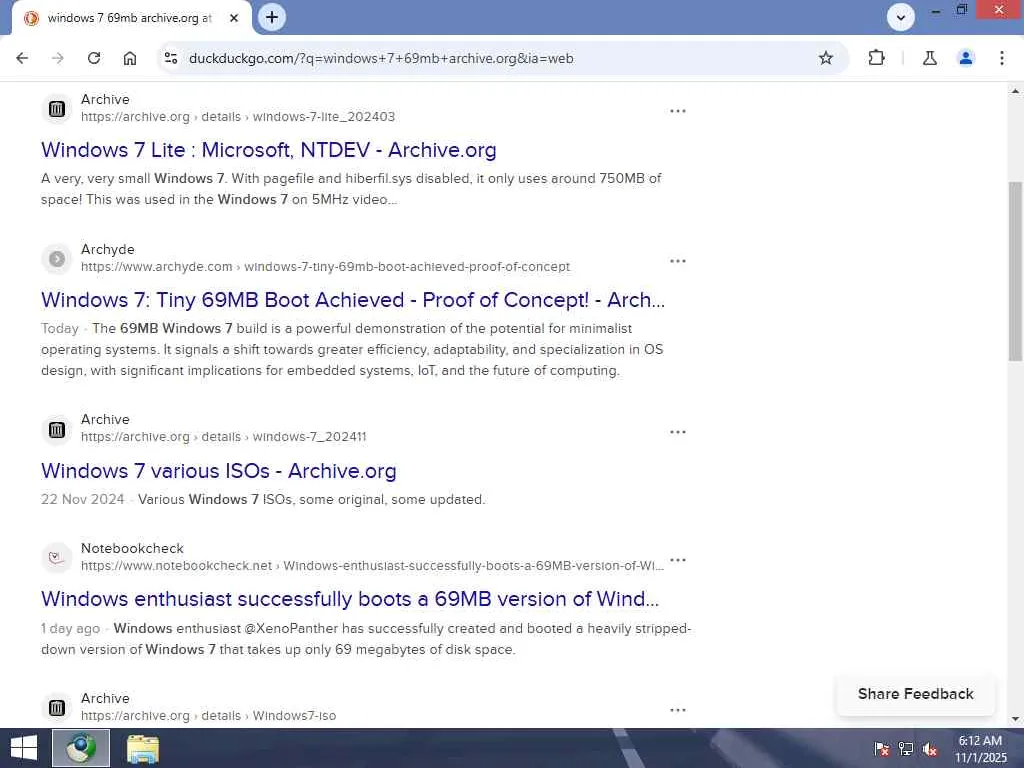Open the Chrome Labs flask icon
Image resolution: width=1024 pixels, height=768 pixels.
pos(930,58)
